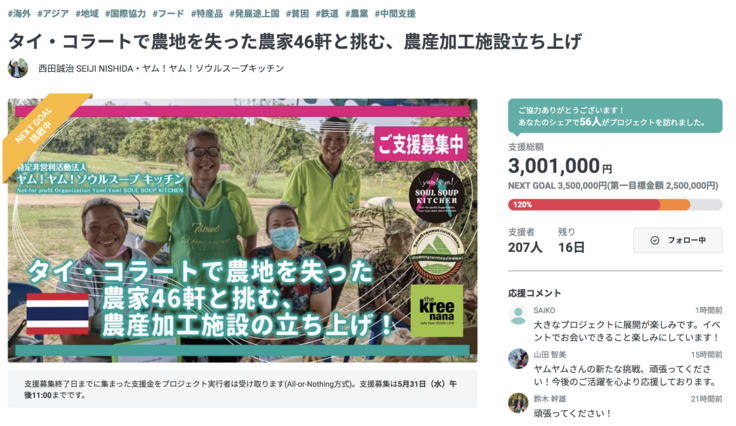Click the Thai flag on the banner
The height and width of the screenshot is (426, 736).
pos(57,313)
